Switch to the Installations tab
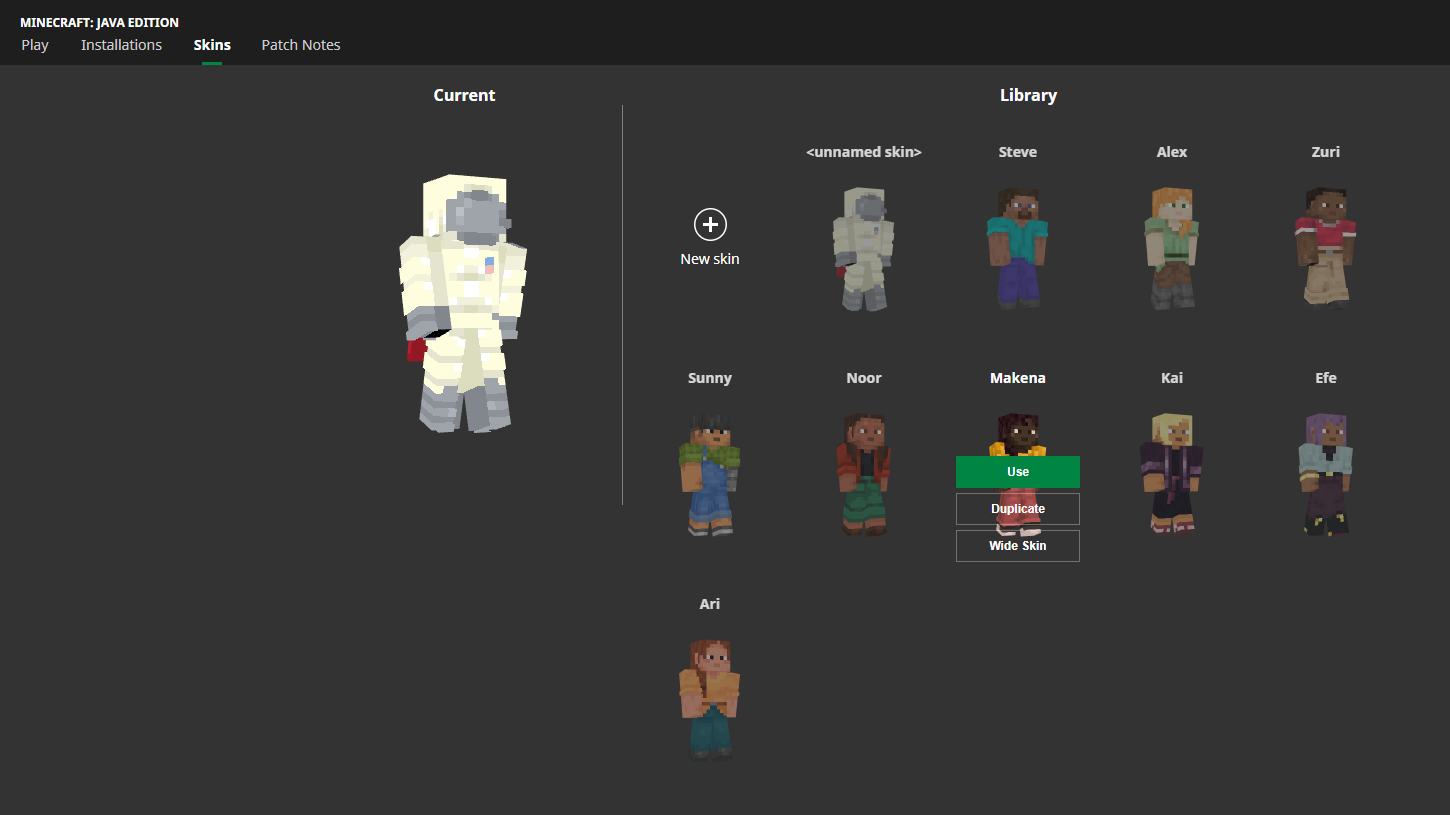 click(121, 44)
